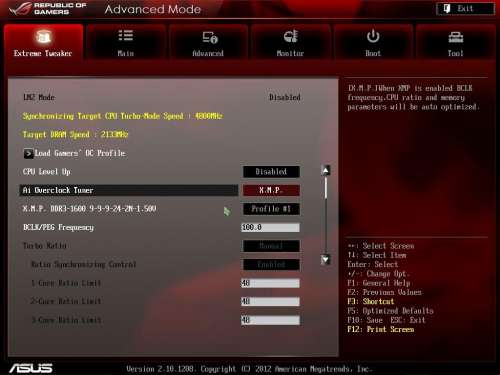500x375 pixels.
Task: Click the BCLK/PEG Frequency label
Action: tap(58, 227)
